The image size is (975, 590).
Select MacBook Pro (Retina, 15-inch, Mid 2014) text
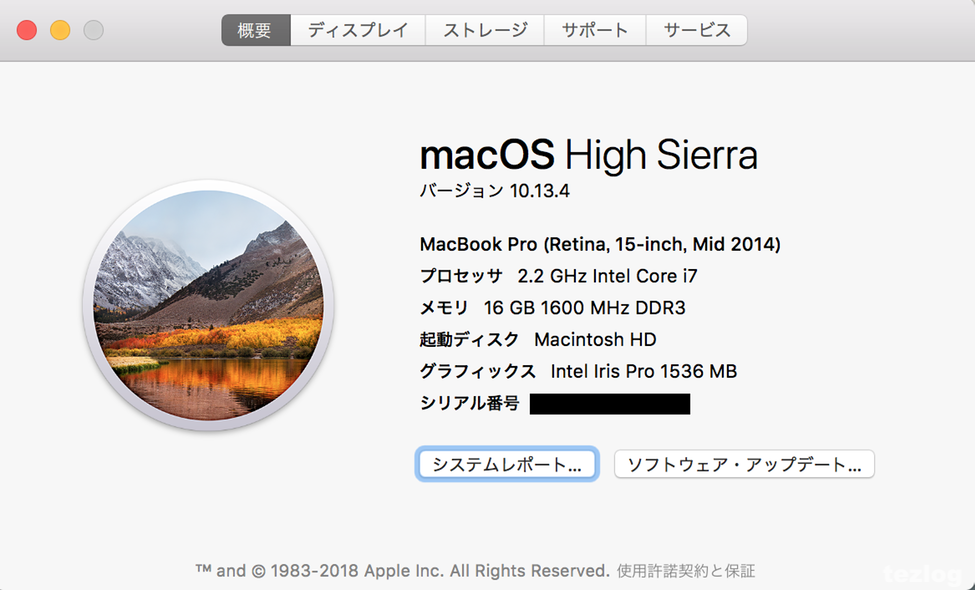[x=600, y=244]
